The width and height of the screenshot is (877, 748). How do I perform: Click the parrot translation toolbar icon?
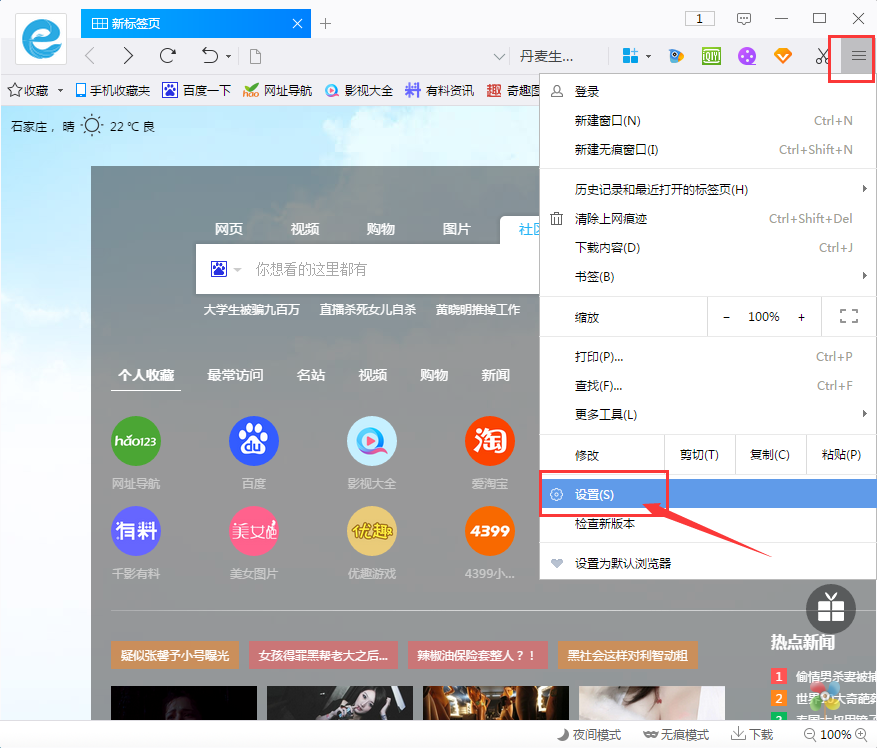pos(676,57)
